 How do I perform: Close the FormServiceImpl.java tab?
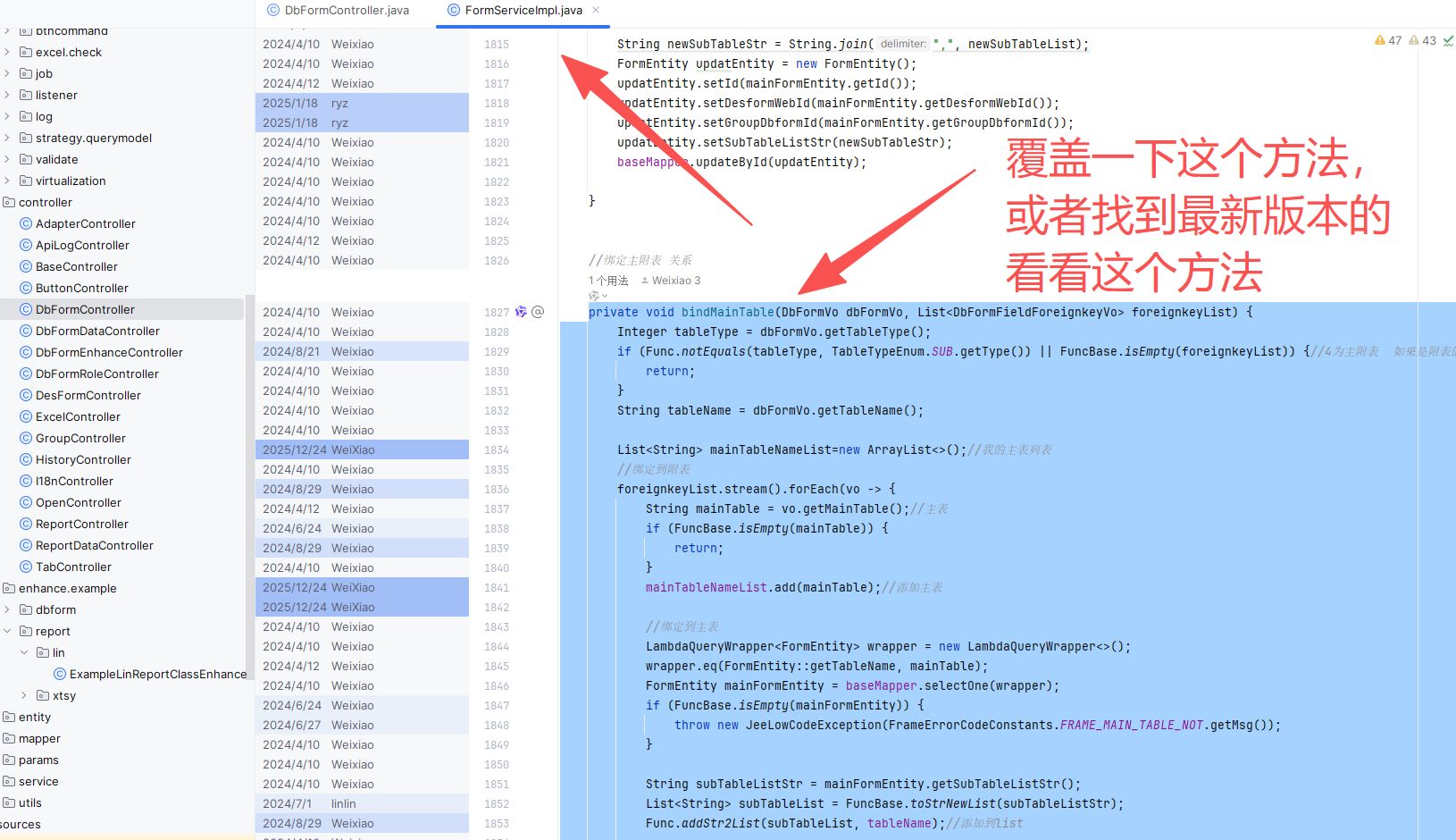(596, 10)
